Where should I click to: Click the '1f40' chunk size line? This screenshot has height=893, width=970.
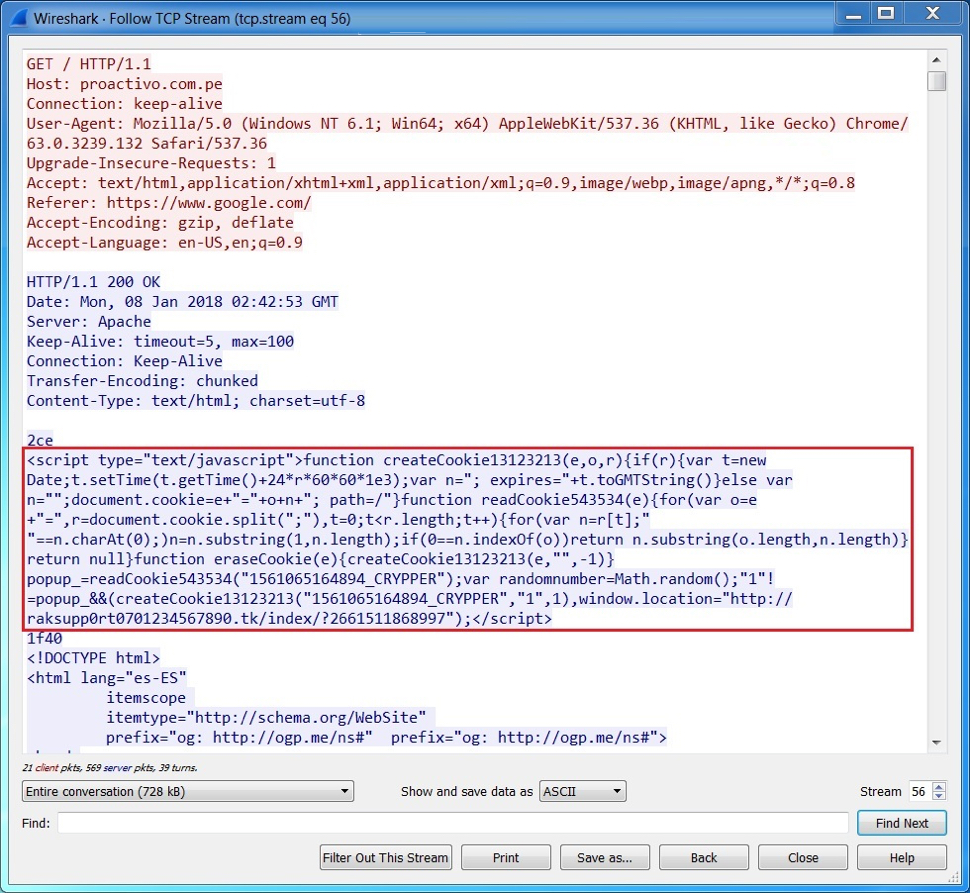45,638
